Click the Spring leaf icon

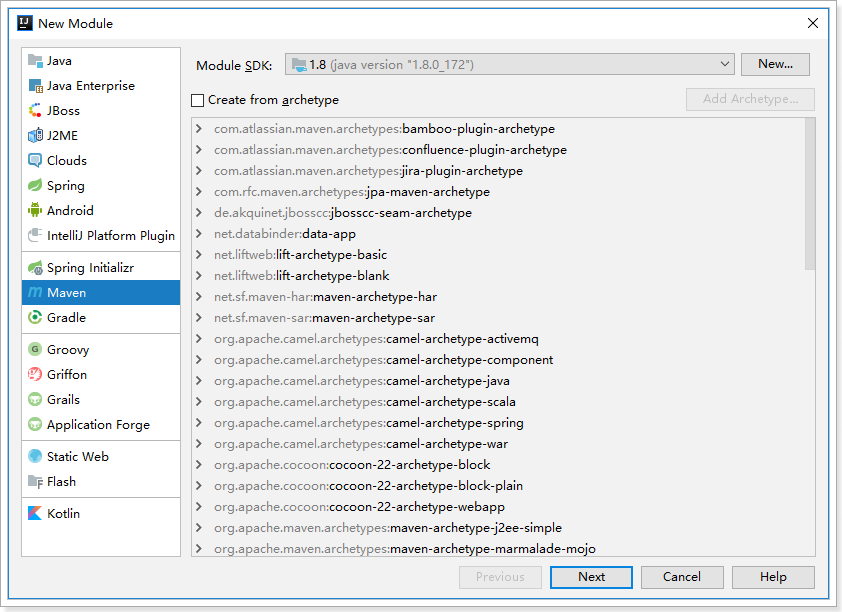pyautogui.click(x=35, y=185)
